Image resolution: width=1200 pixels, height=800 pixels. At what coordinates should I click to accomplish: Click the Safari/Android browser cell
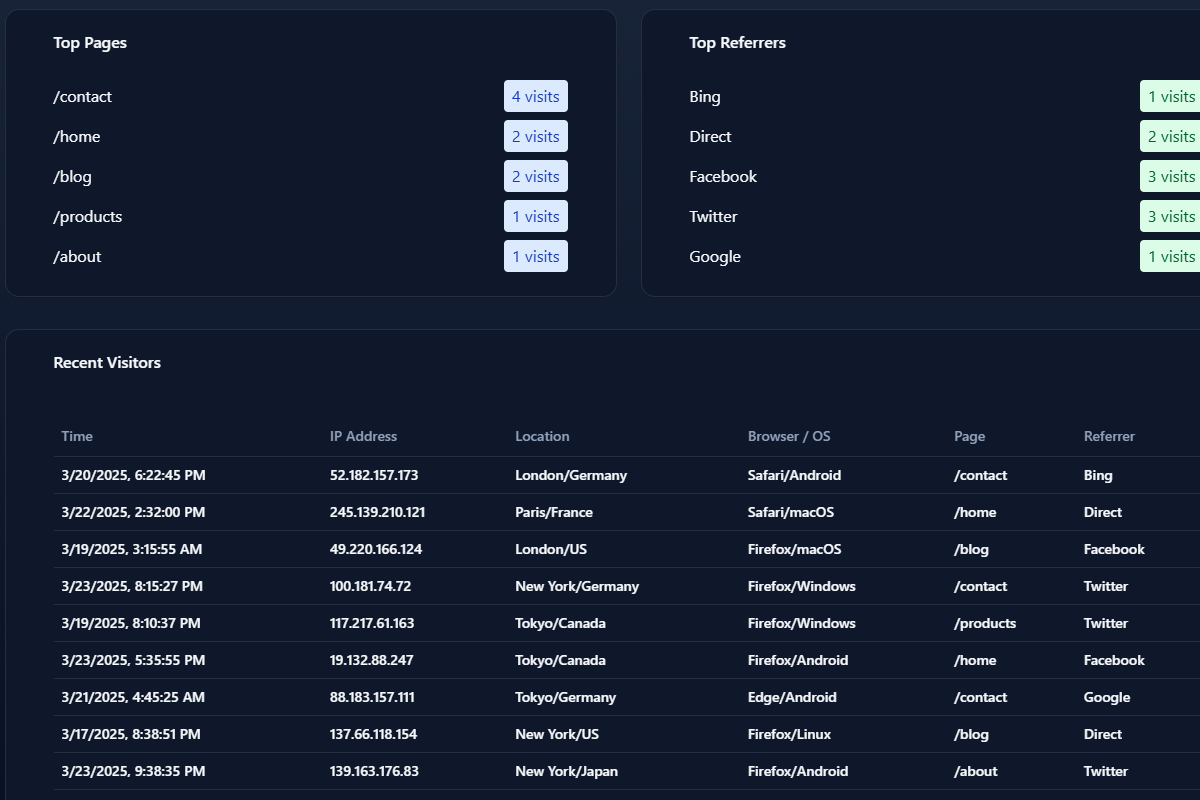click(x=794, y=475)
